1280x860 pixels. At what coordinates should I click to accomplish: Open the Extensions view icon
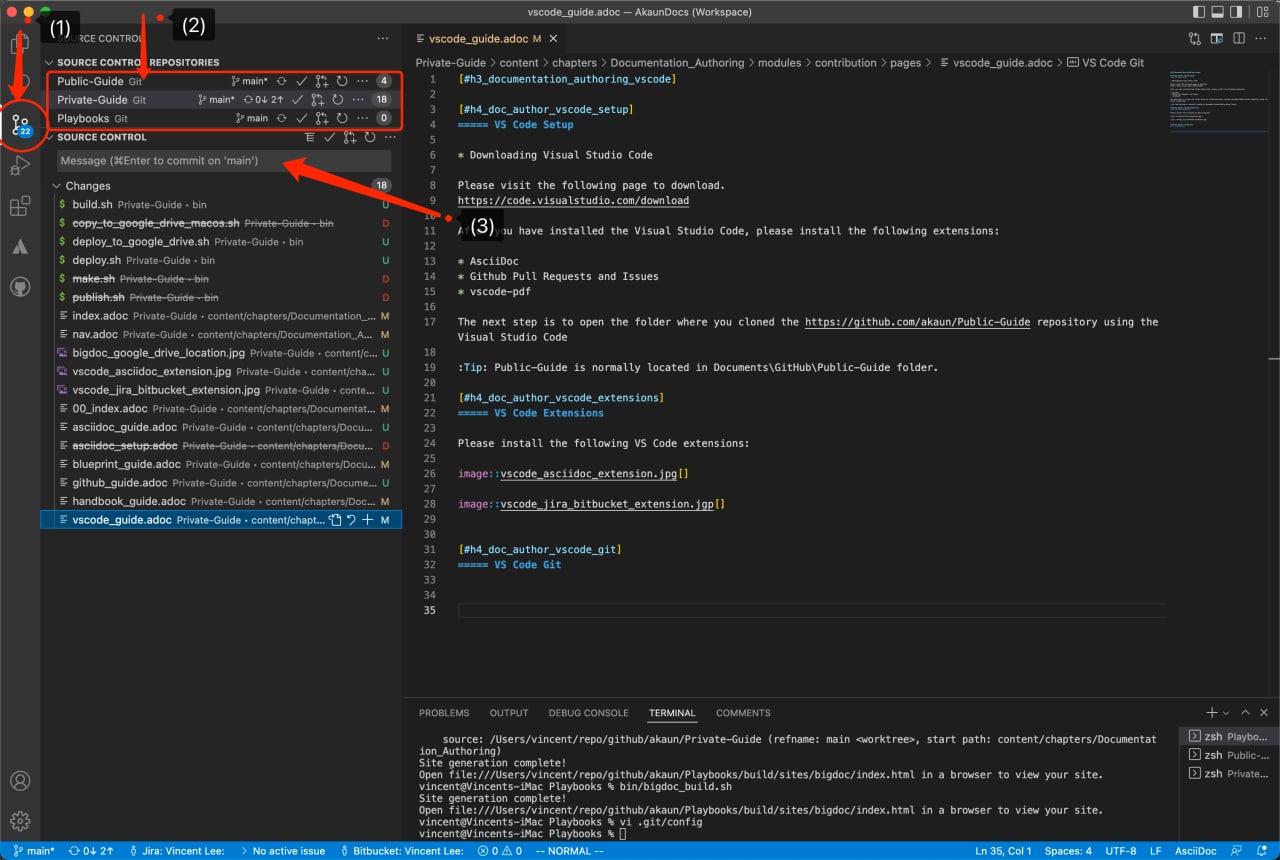coord(20,207)
